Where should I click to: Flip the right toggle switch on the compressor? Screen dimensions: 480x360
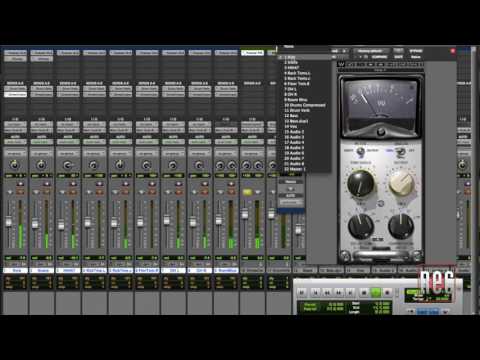click(401, 152)
